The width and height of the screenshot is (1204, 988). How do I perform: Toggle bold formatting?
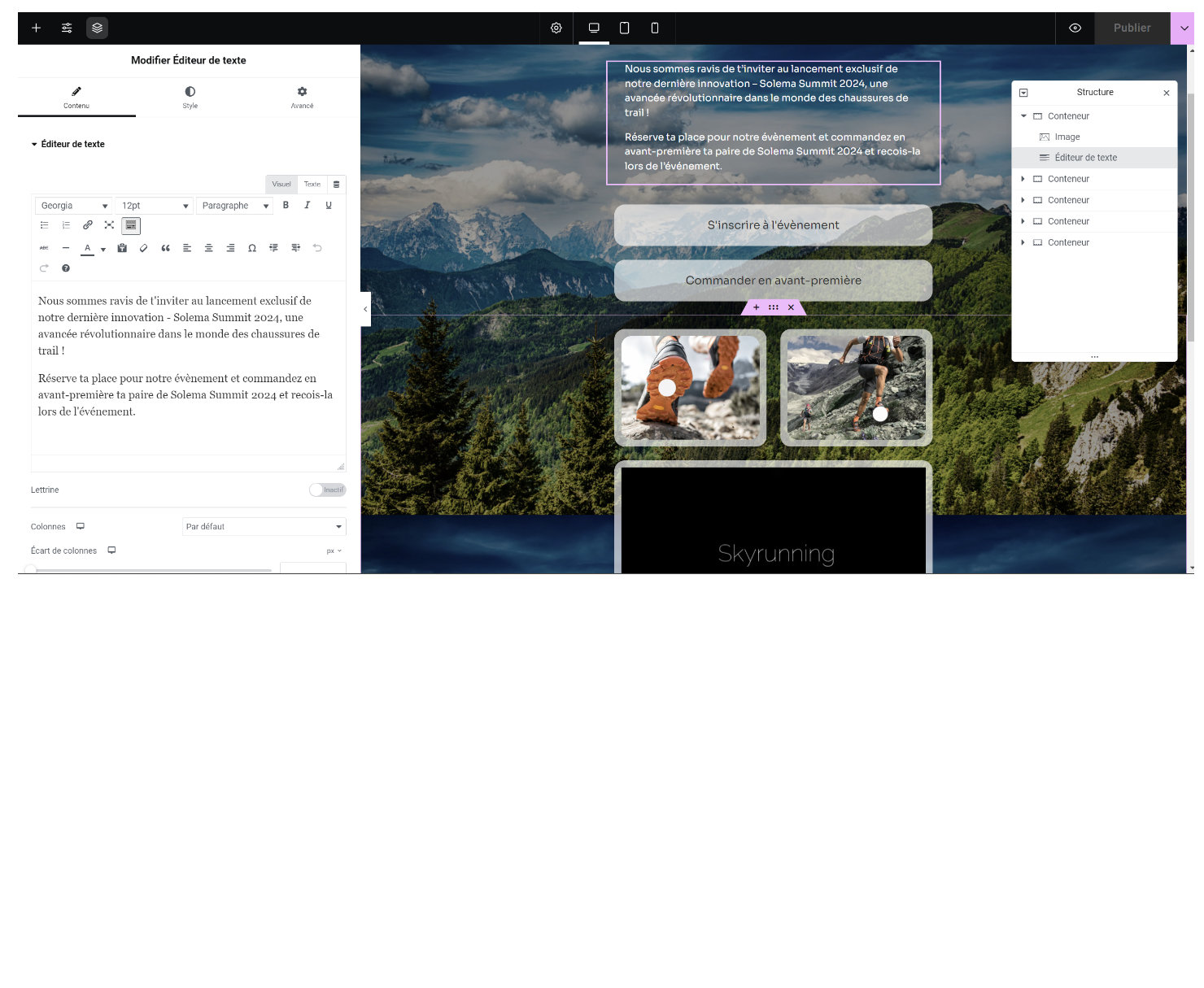[286, 205]
